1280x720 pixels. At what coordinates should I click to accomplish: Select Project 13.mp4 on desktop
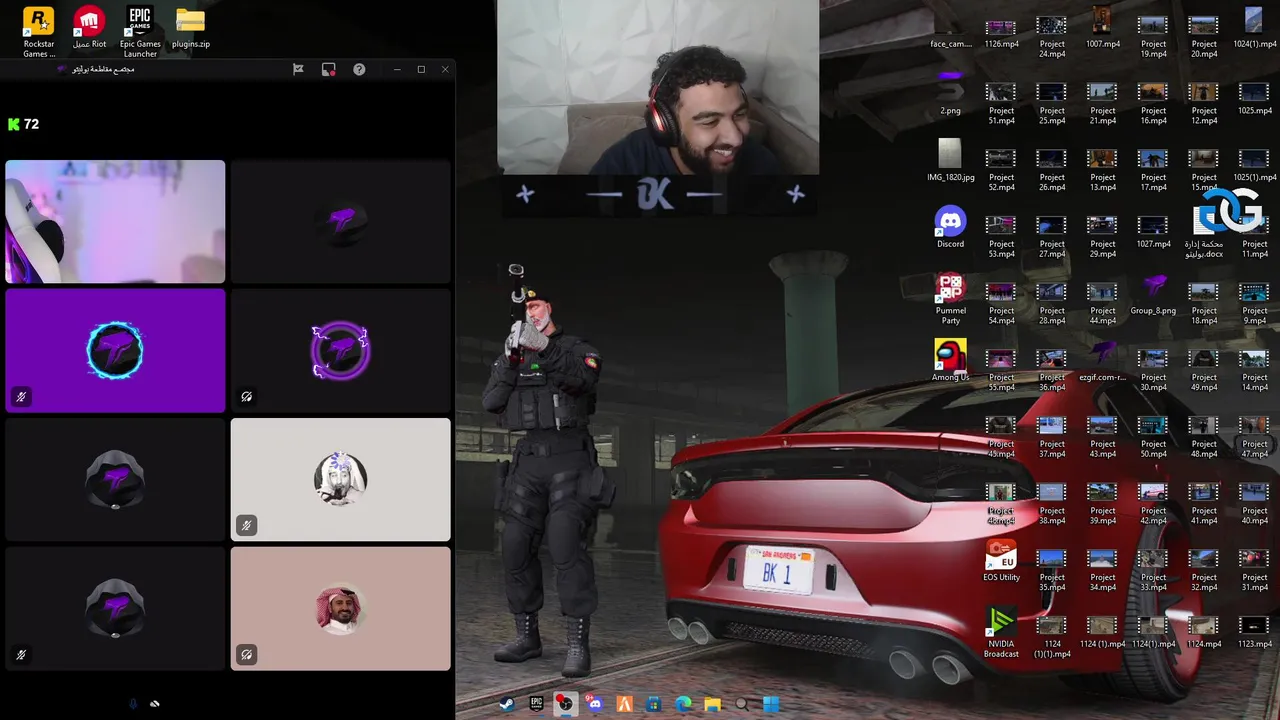click(x=1102, y=170)
